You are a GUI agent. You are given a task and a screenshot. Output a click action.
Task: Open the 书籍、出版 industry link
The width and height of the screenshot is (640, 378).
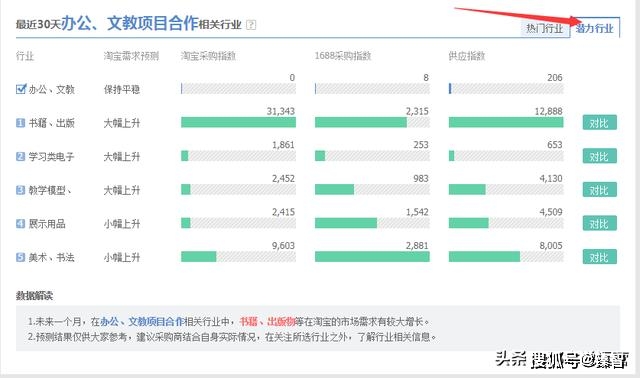tap(51, 123)
